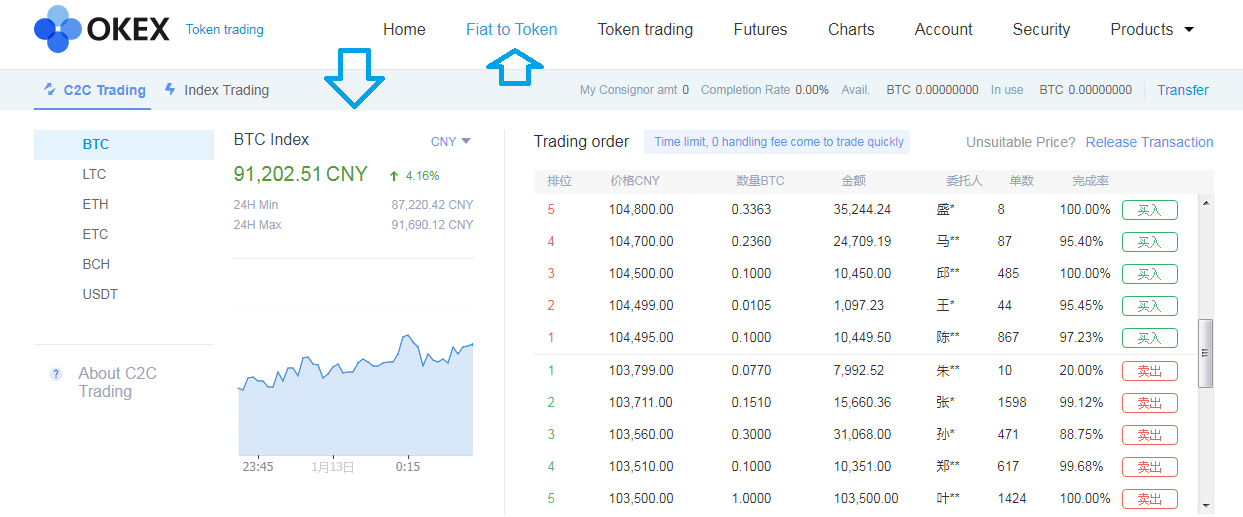Open the Futures menu item

point(760,30)
